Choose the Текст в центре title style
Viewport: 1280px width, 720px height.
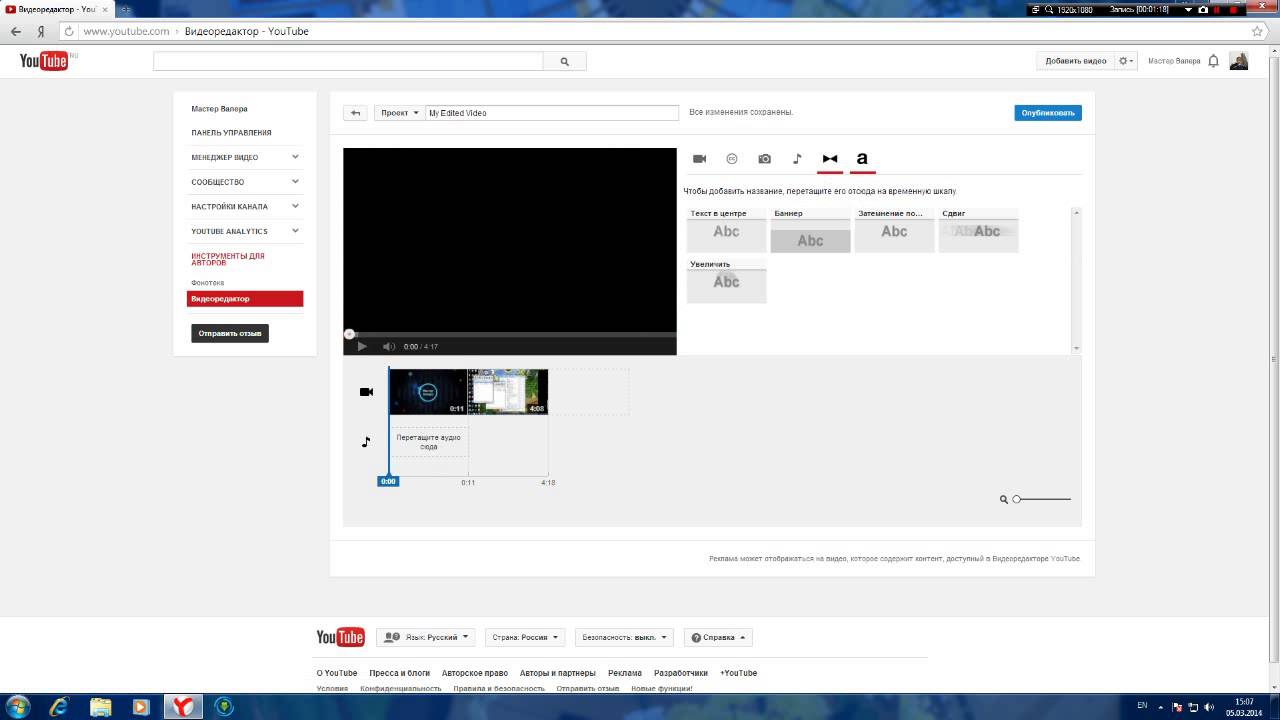726,230
